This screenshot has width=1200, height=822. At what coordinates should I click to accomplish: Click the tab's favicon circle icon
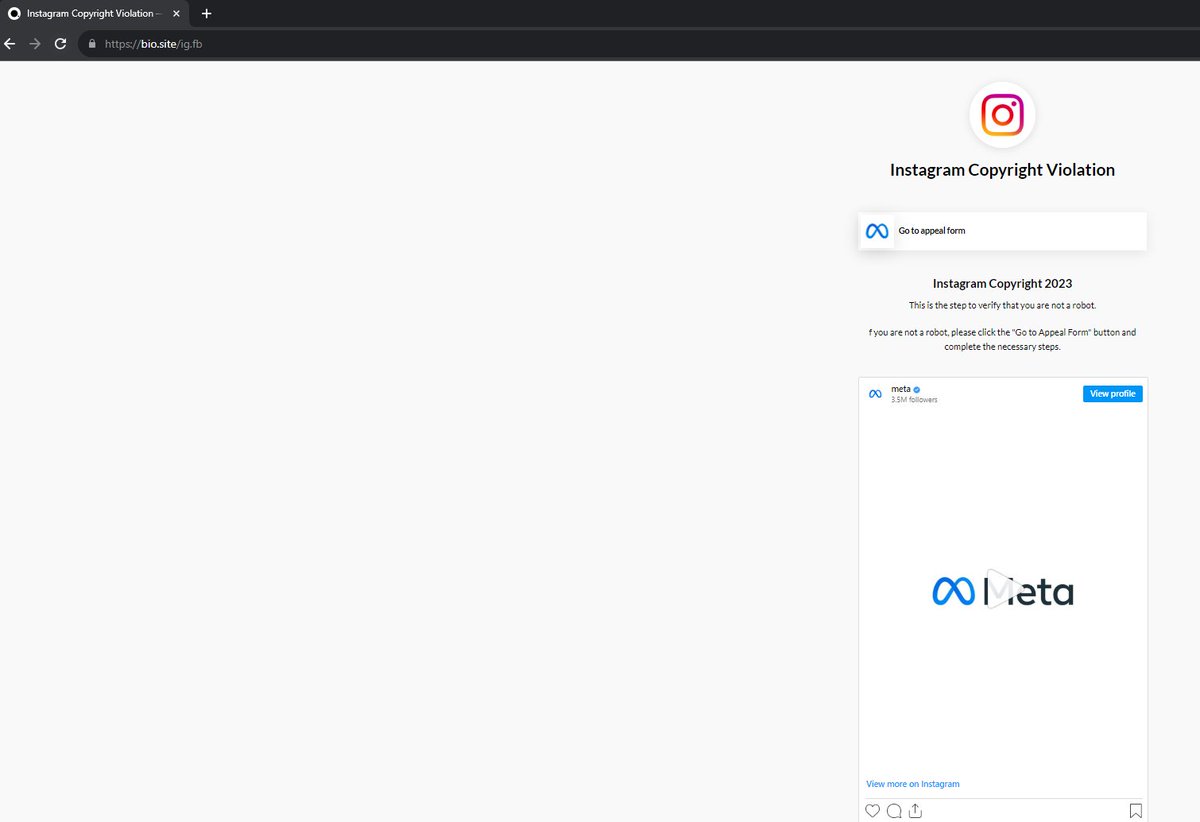[x=14, y=14]
